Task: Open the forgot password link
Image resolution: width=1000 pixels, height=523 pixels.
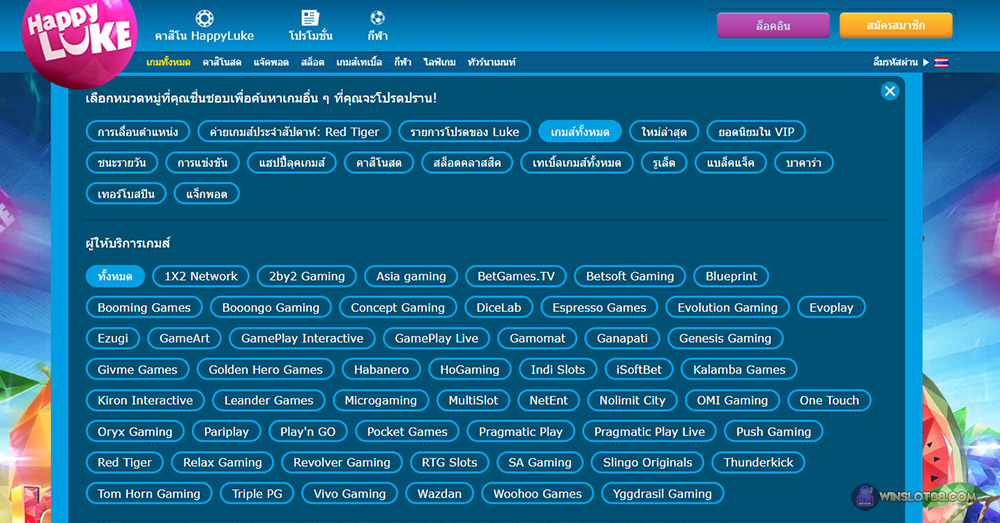Action: [x=895, y=63]
